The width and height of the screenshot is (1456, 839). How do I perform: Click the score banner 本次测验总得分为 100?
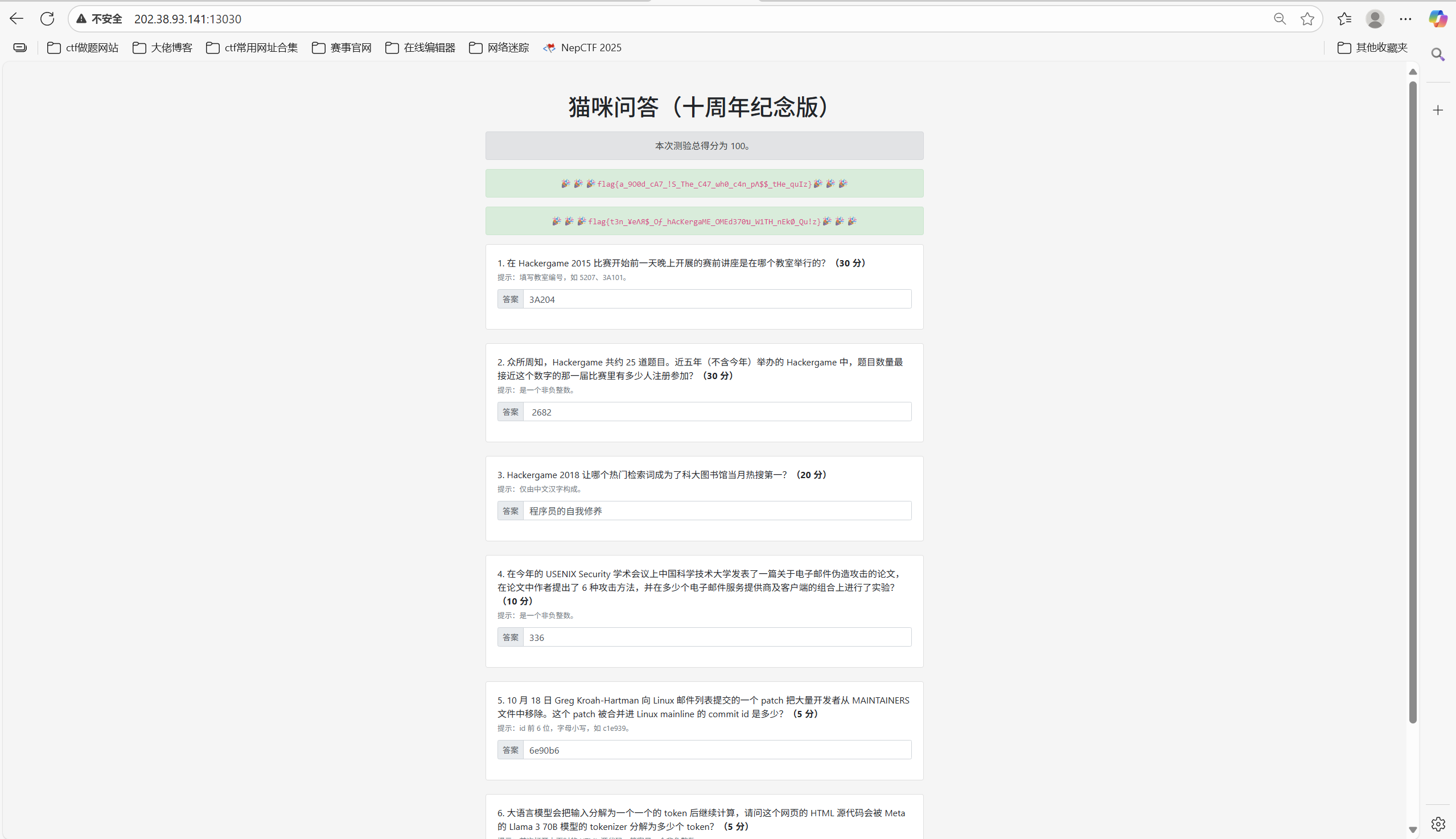click(x=704, y=146)
